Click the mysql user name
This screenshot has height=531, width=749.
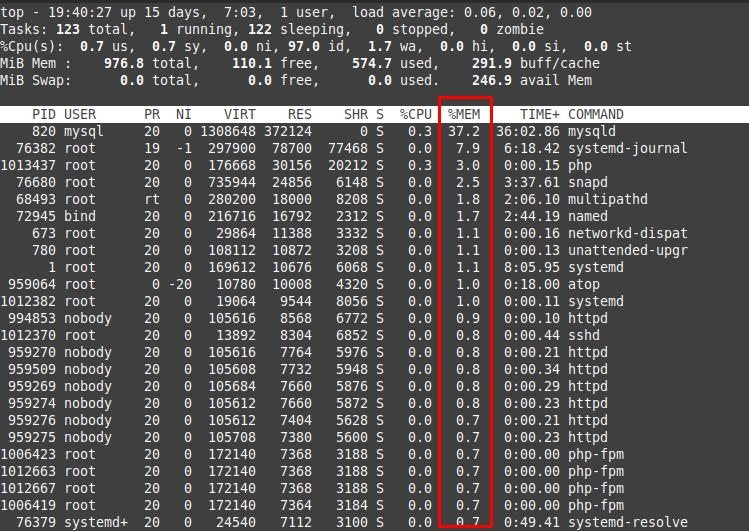84,131
